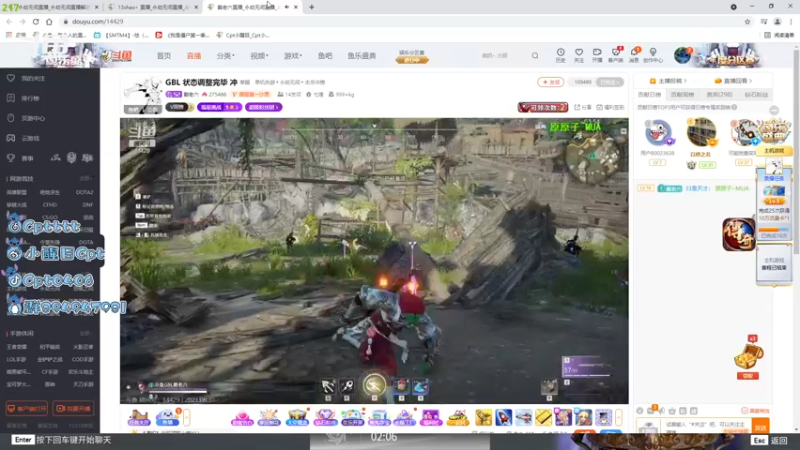Image resolution: width=800 pixels, height=450 pixels.
Task: Click the rocket gift icon
Action: (x=504, y=417)
